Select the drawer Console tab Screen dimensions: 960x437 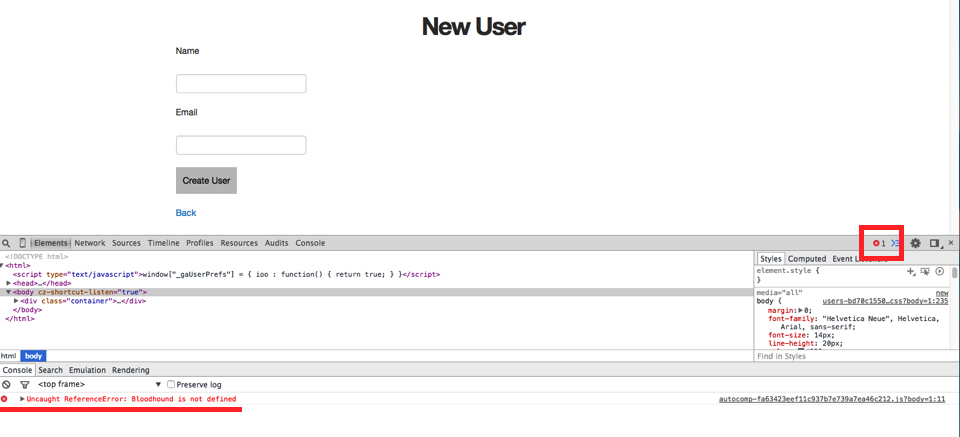click(x=17, y=370)
